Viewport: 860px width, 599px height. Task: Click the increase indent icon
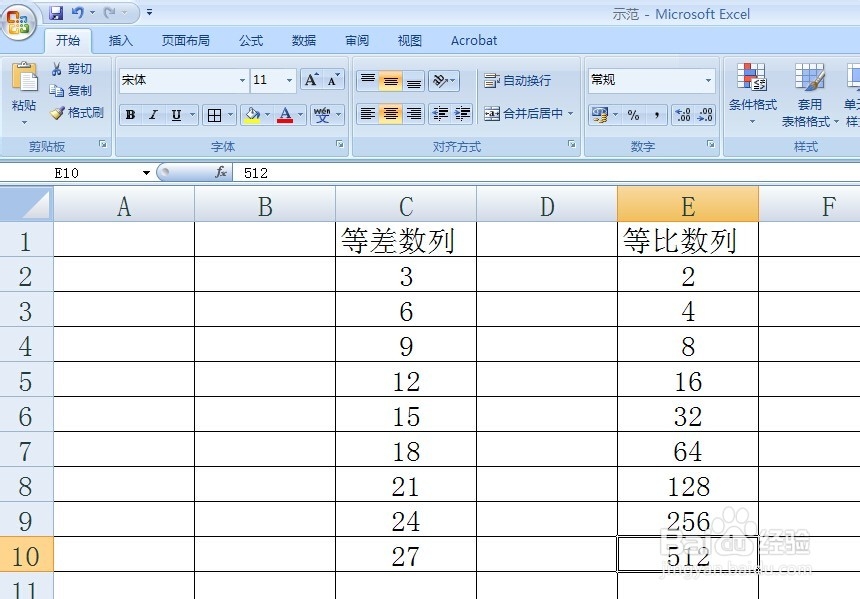(x=462, y=114)
